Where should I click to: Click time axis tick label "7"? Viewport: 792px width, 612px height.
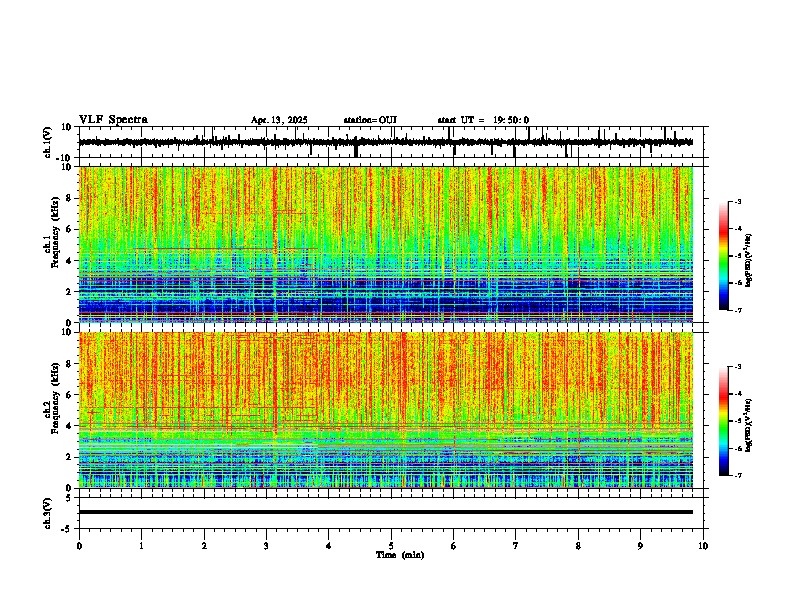[516, 546]
